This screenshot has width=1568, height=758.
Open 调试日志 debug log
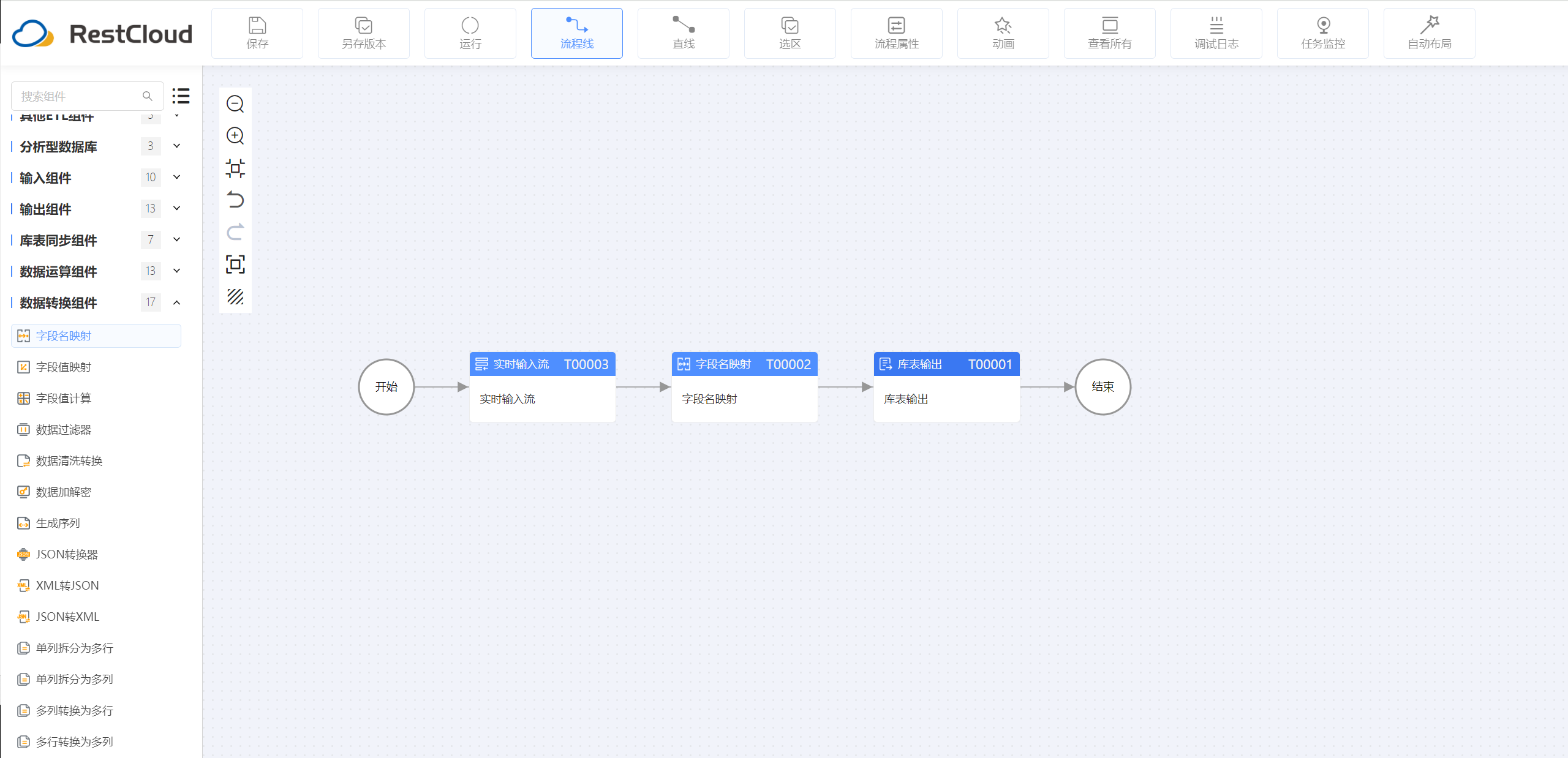[1216, 34]
